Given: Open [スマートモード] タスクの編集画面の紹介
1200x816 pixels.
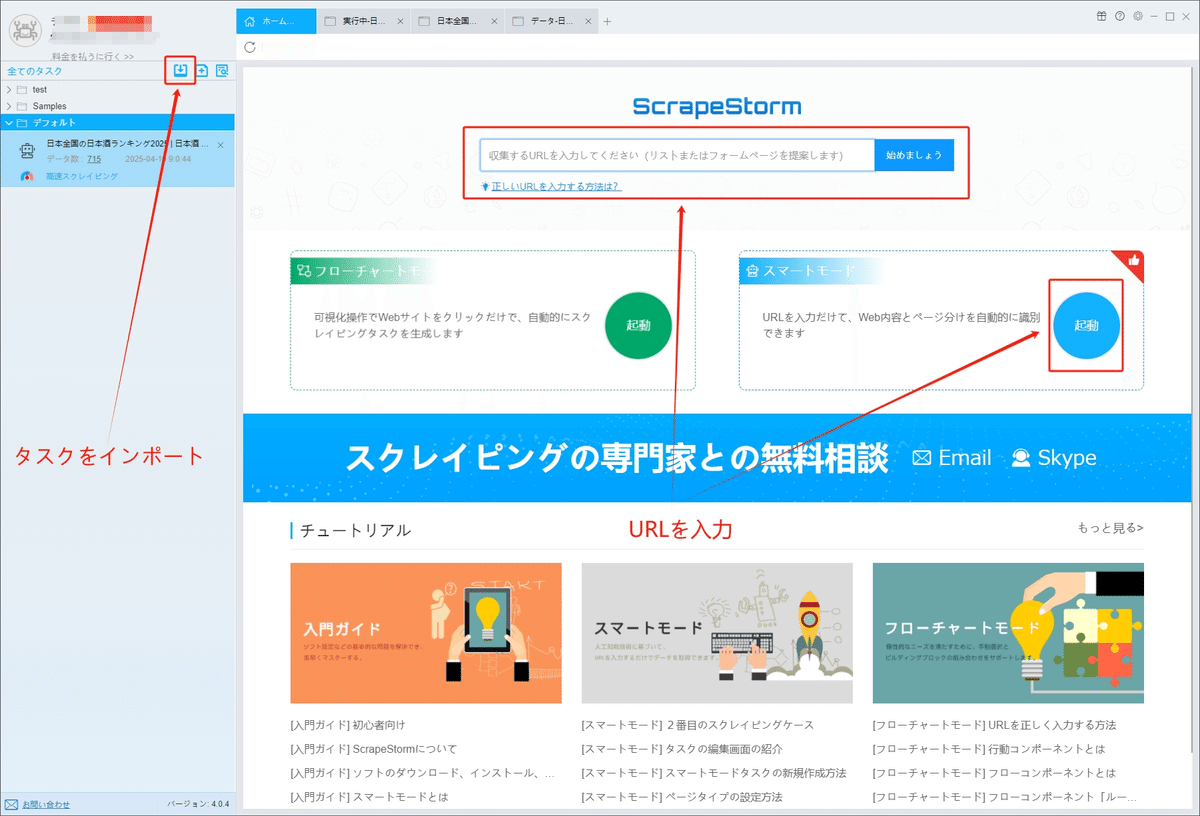Looking at the screenshot, I should pyautogui.click(x=682, y=749).
